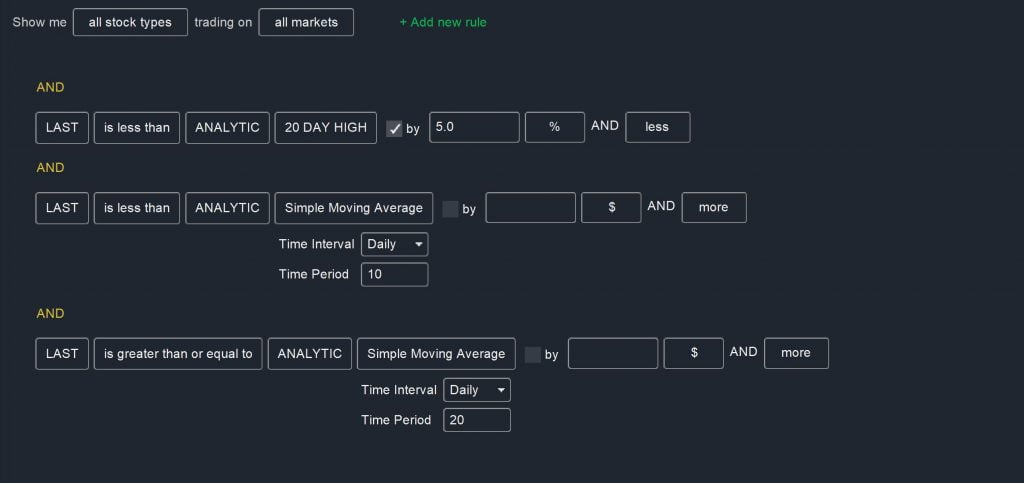Viewport: 1024px width, 483px height.
Task: Expand the Daily time interval dropdown for the 10-period rule
Action: pos(394,244)
